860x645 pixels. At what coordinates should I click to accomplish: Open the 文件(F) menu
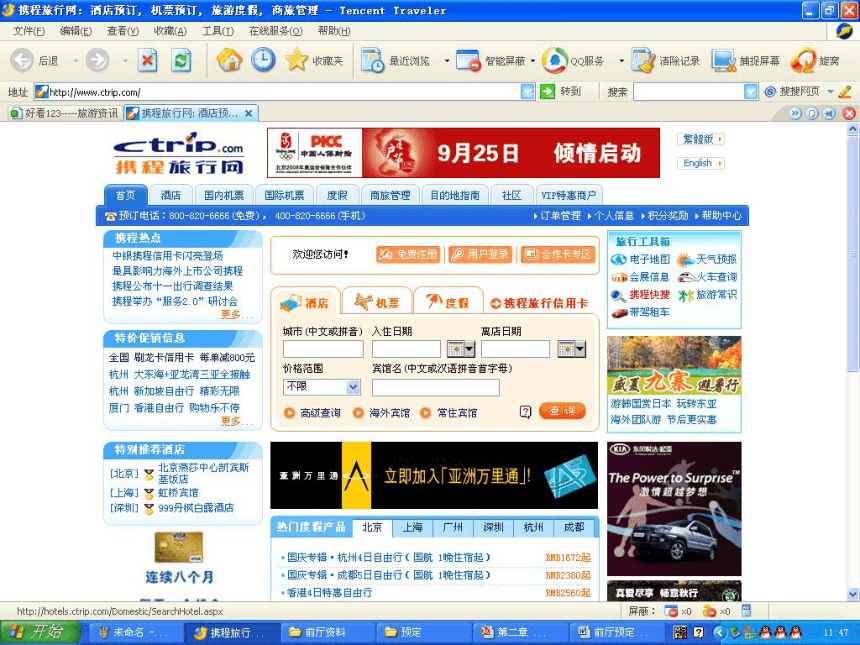point(29,31)
